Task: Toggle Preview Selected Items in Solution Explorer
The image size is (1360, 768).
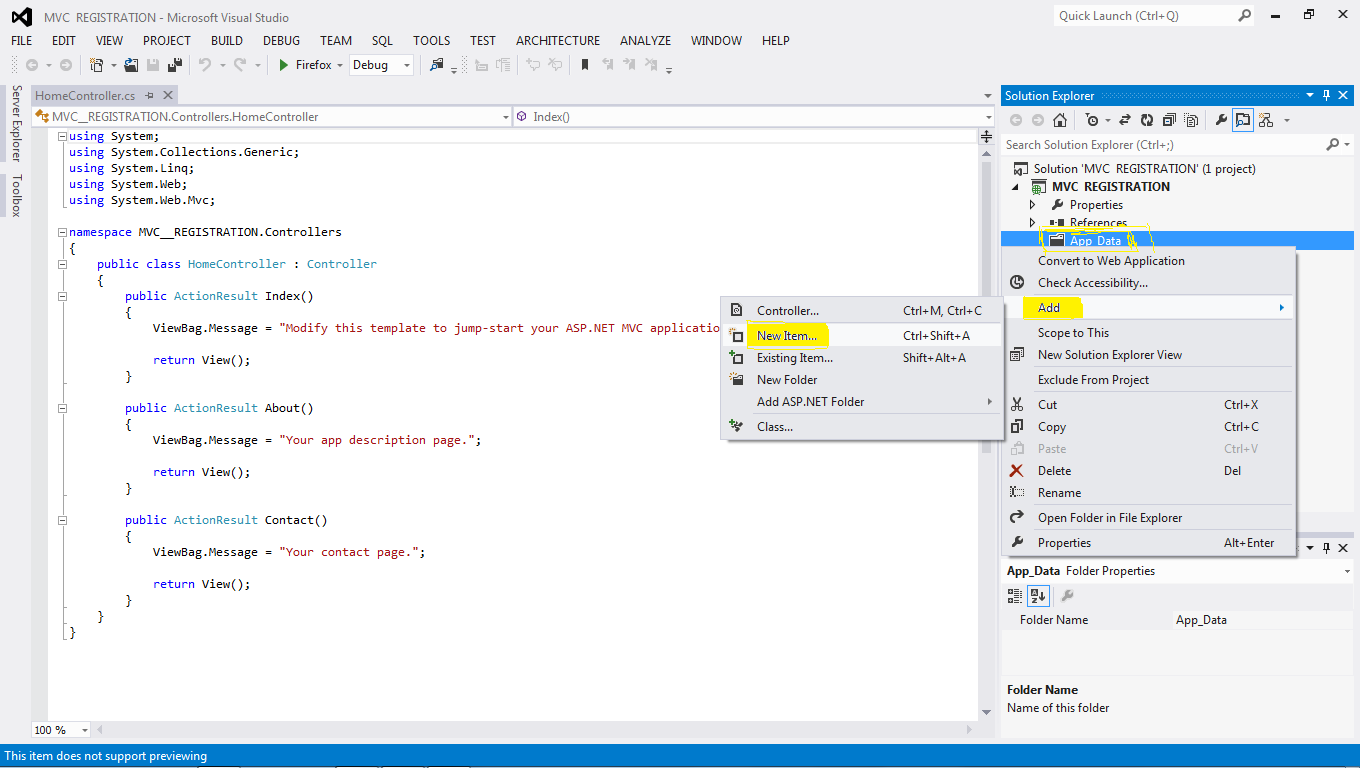Action: [1243, 120]
